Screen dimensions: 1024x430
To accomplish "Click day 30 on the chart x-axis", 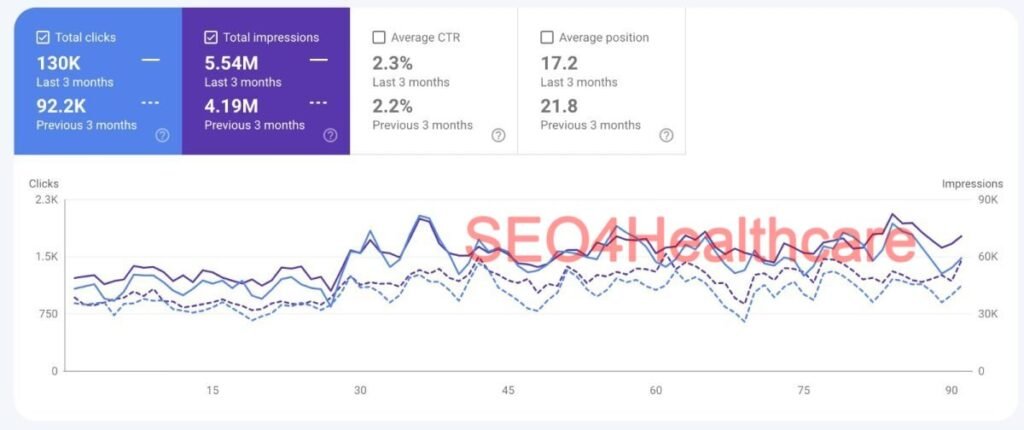I will [x=360, y=390].
